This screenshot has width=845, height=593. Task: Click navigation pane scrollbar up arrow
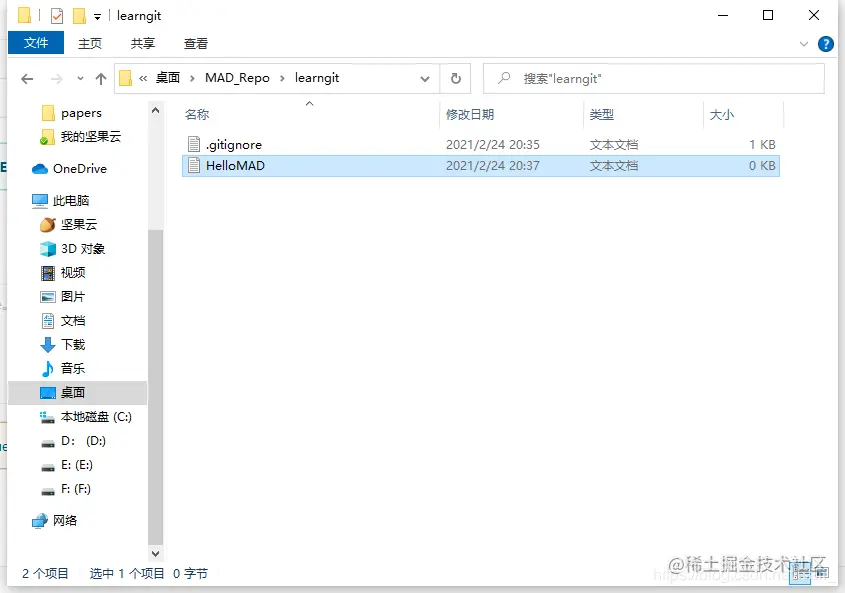coord(155,111)
